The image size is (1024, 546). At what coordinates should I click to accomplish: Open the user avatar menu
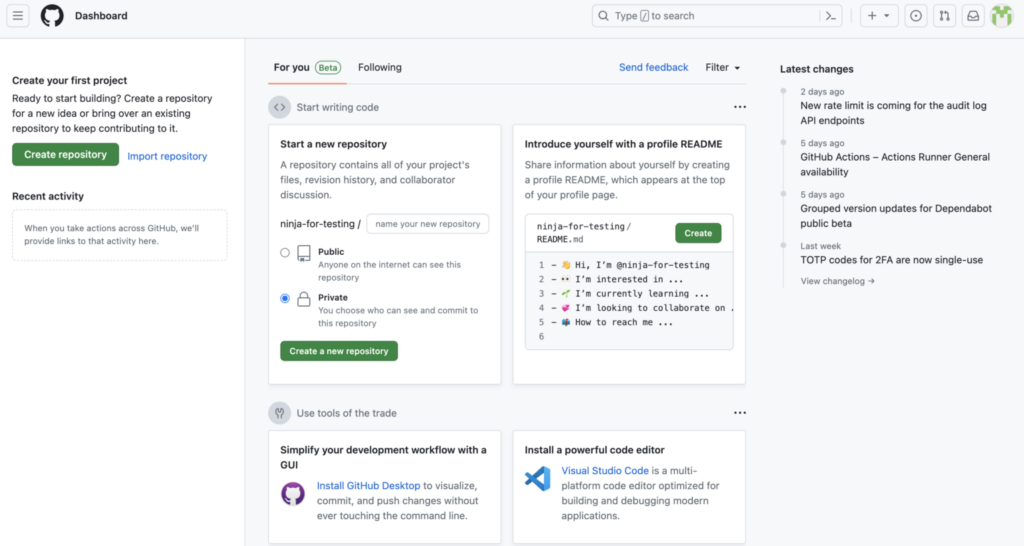(1002, 16)
